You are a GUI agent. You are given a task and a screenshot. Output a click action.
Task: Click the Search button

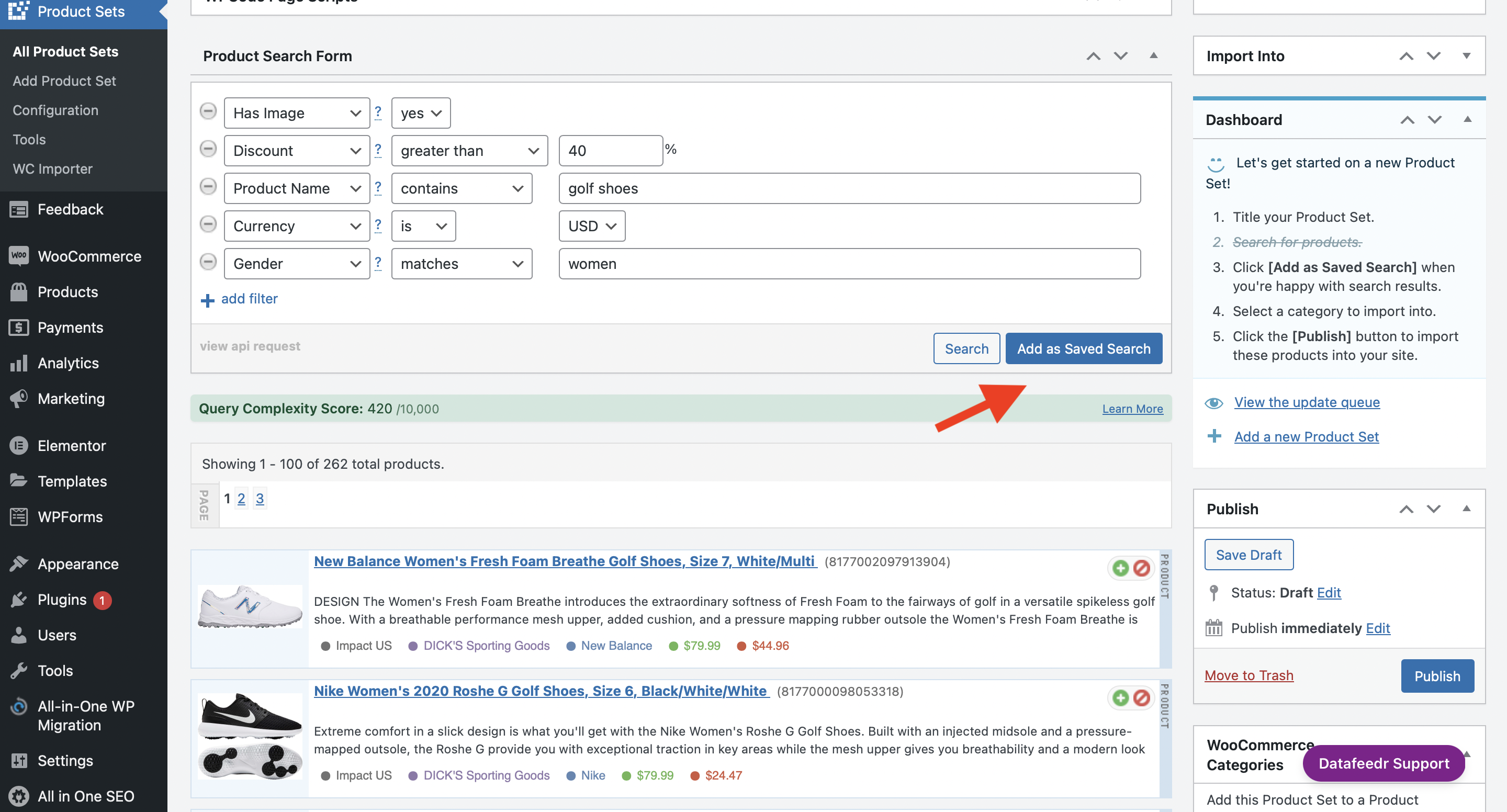966,348
